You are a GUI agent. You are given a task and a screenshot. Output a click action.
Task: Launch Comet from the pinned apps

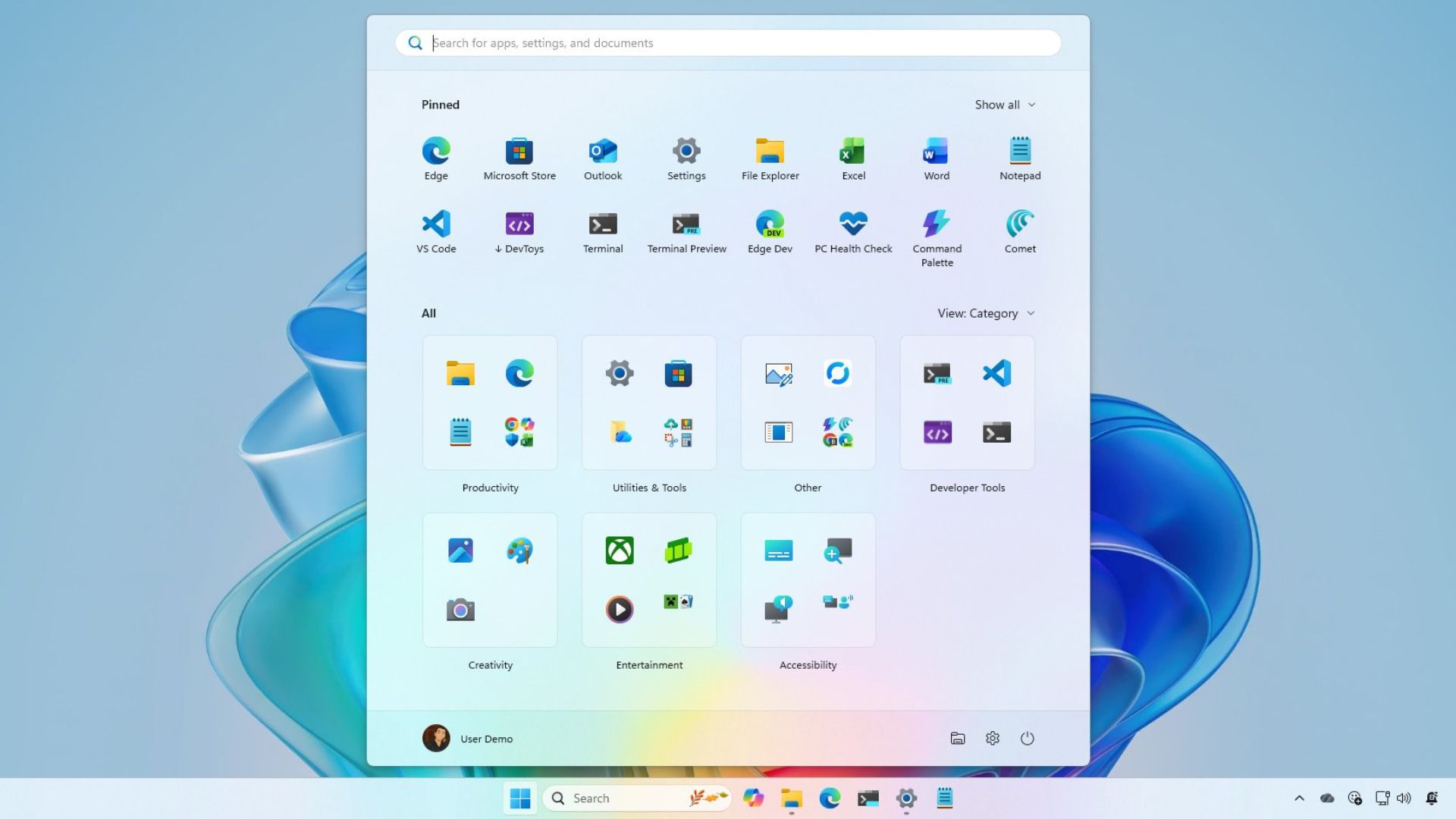tap(1020, 225)
